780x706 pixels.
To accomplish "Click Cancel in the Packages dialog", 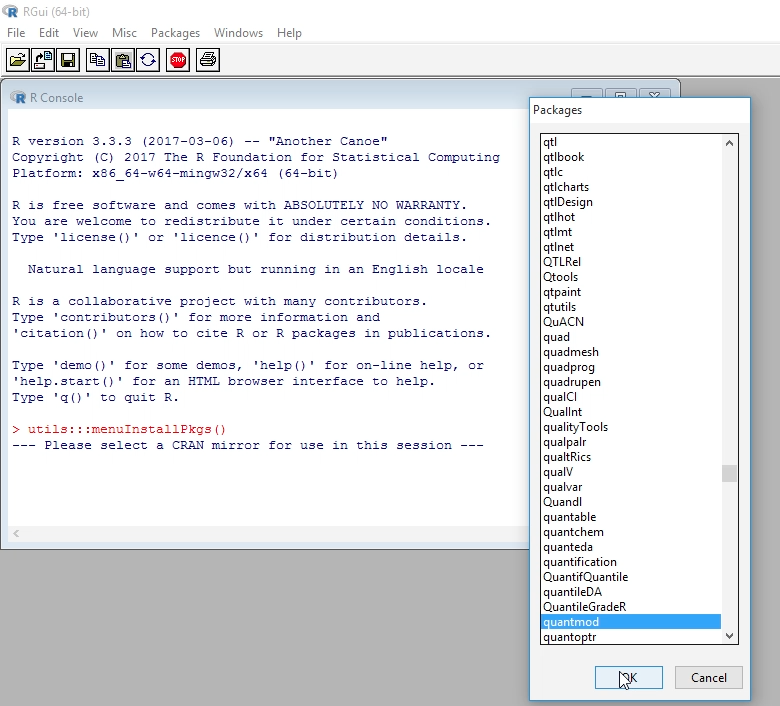I will [708, 678].
